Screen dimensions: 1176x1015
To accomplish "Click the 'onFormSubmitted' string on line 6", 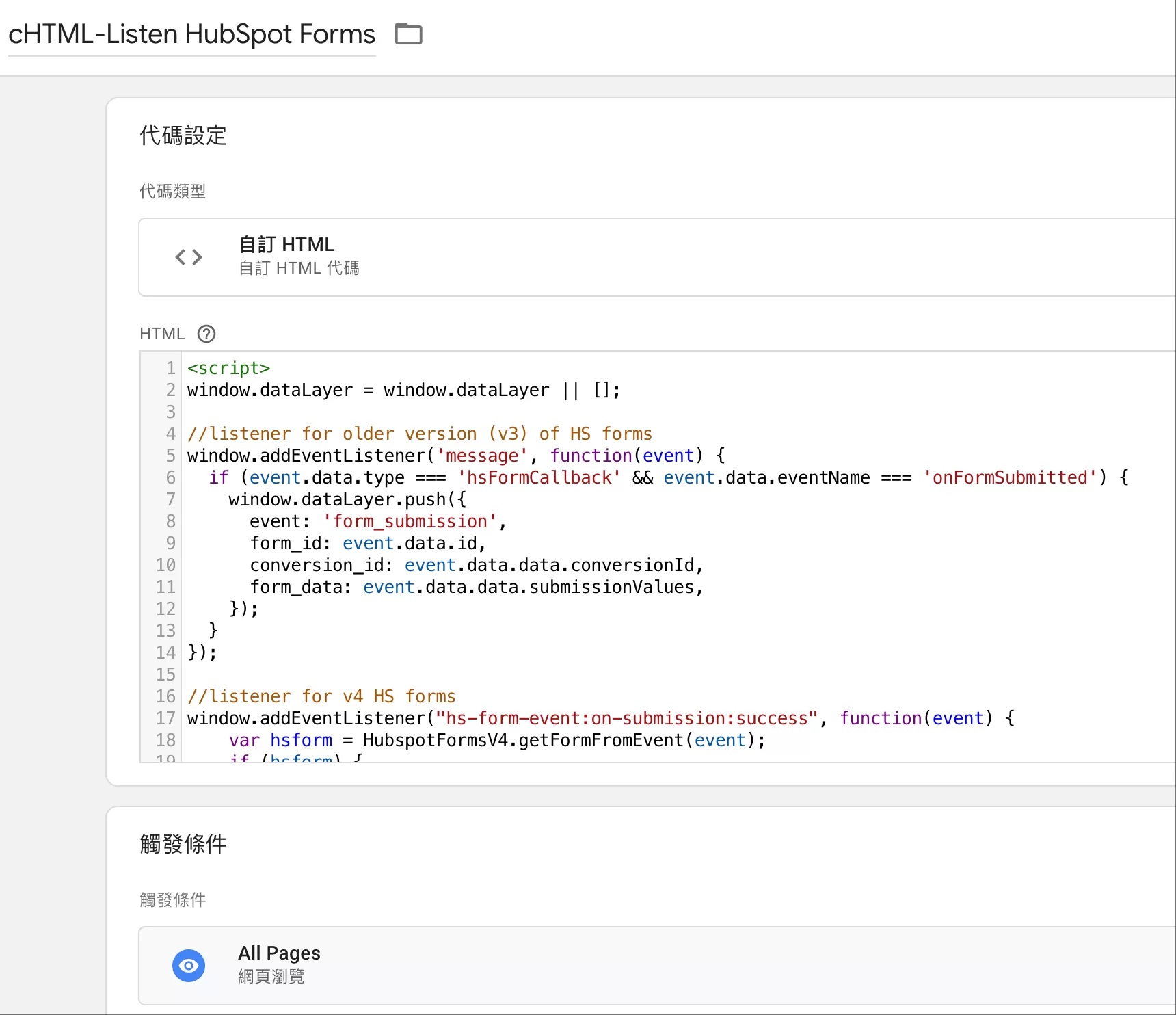I will (x=1010, y=477).
